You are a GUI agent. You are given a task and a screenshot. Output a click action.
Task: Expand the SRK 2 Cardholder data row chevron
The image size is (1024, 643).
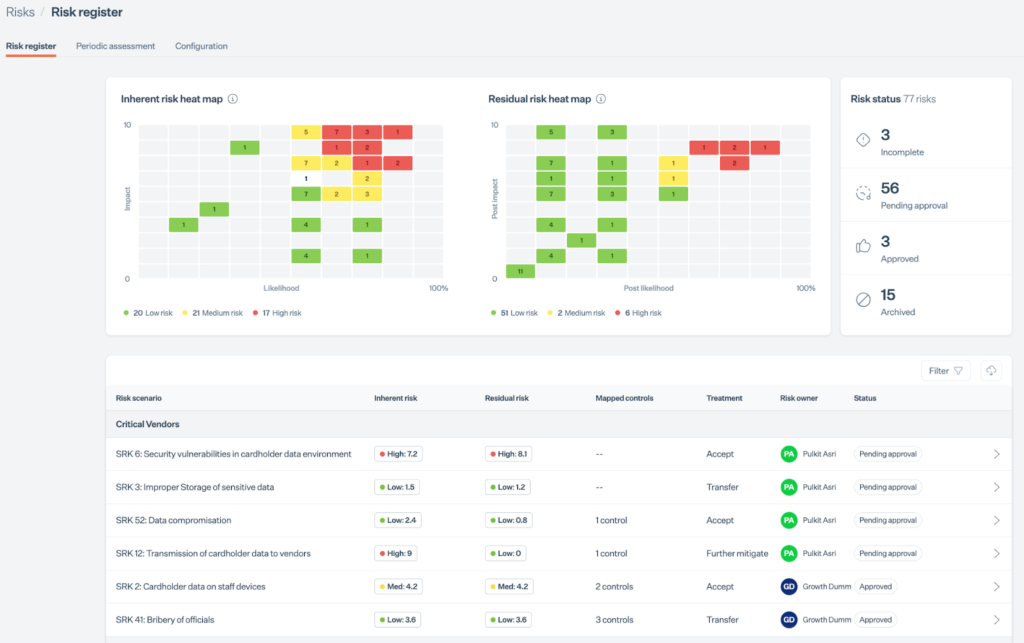point(996,587)
